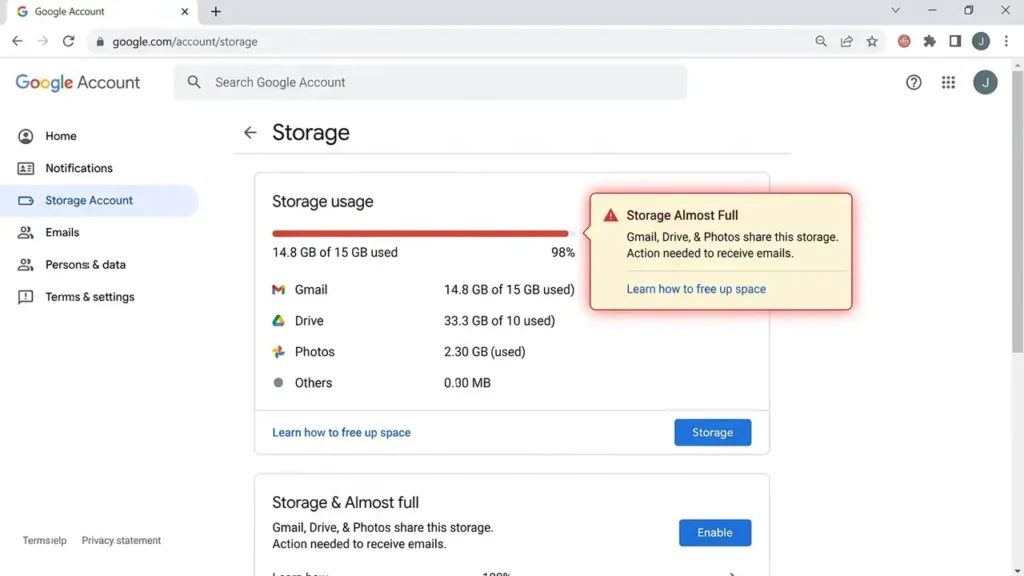Reload the page with the refresh icon
Image resolution: width=1024 pixels, height=576 pixels.
point(69,41)
